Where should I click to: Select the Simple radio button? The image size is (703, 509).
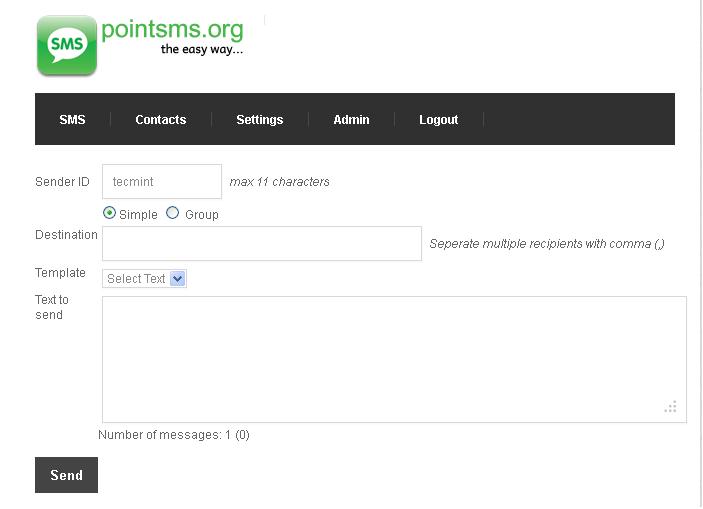110,213
